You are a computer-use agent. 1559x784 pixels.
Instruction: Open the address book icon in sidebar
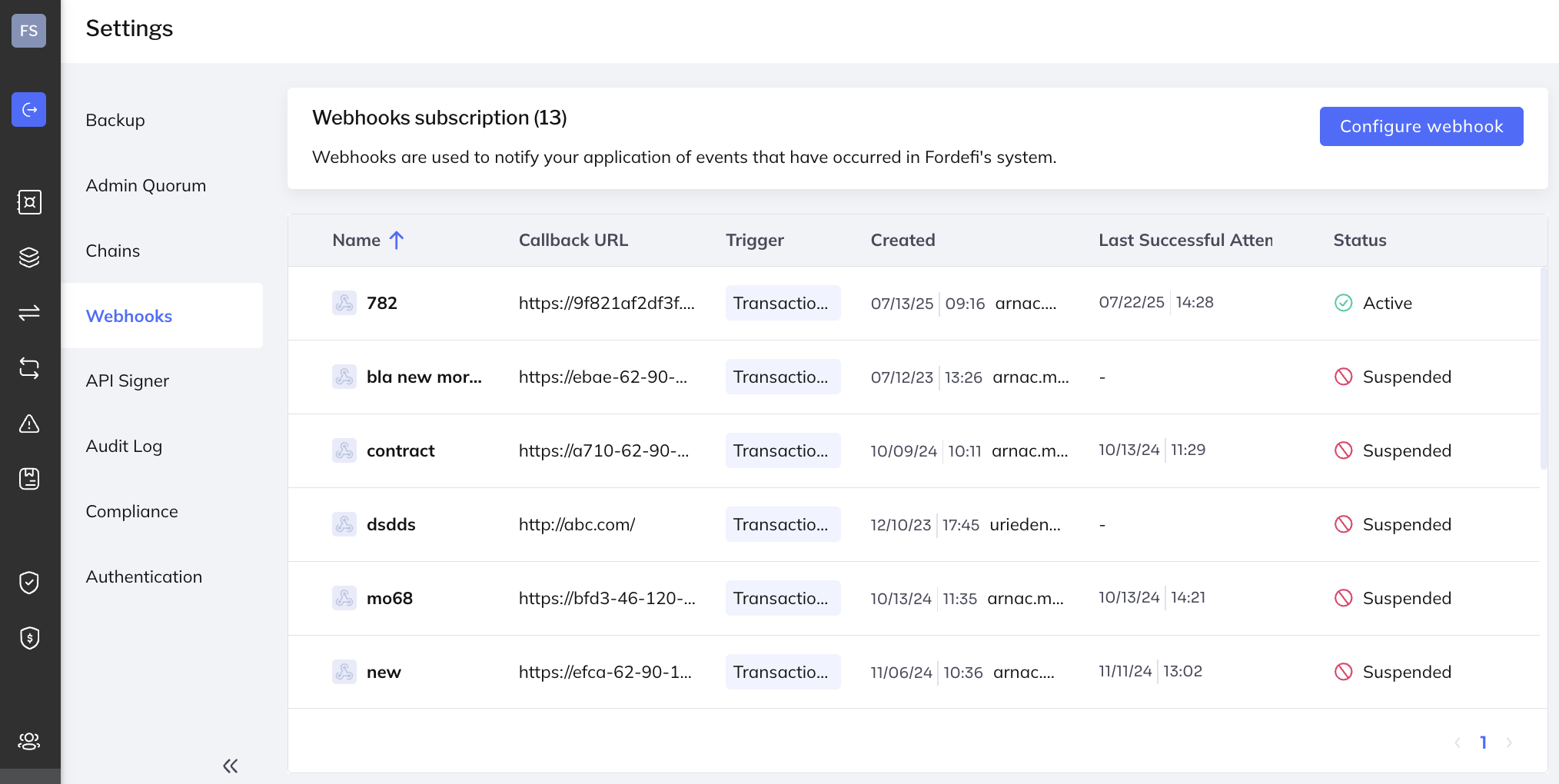coord(29,479)
